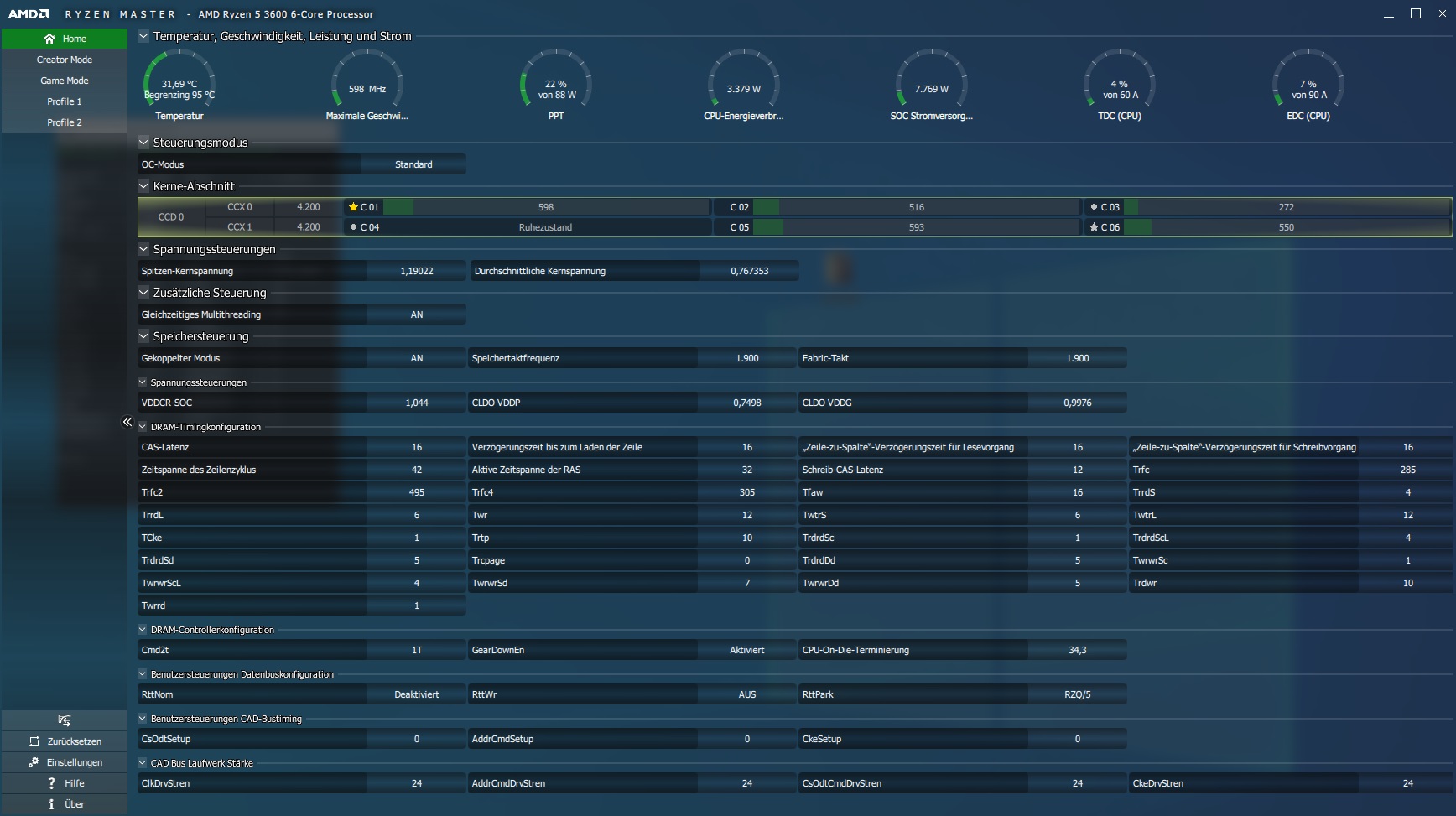Click the CCX 0 row label
Screen dimensions: 1456x816
[x=240, y=207]
